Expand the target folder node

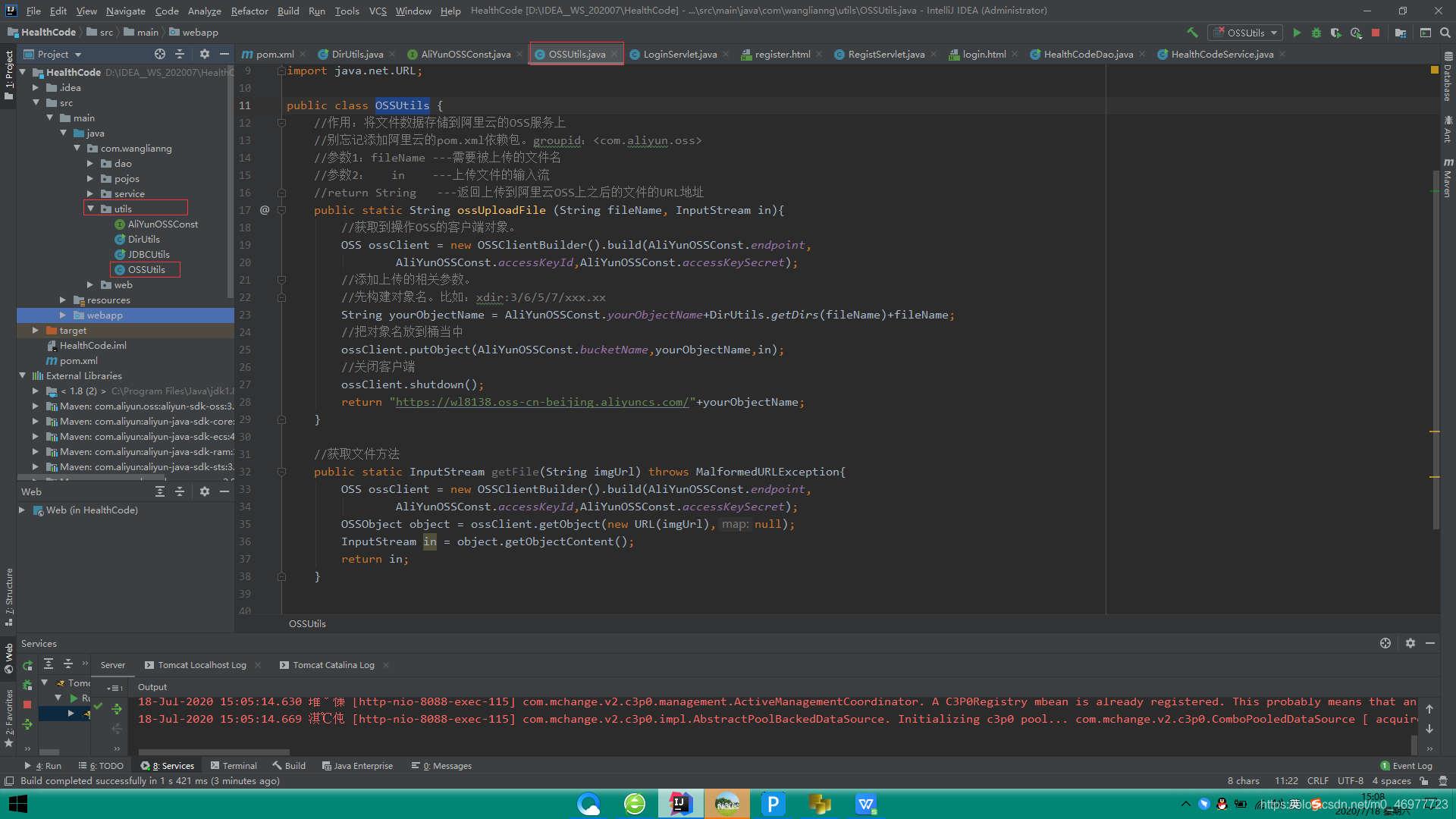[36, 330]
